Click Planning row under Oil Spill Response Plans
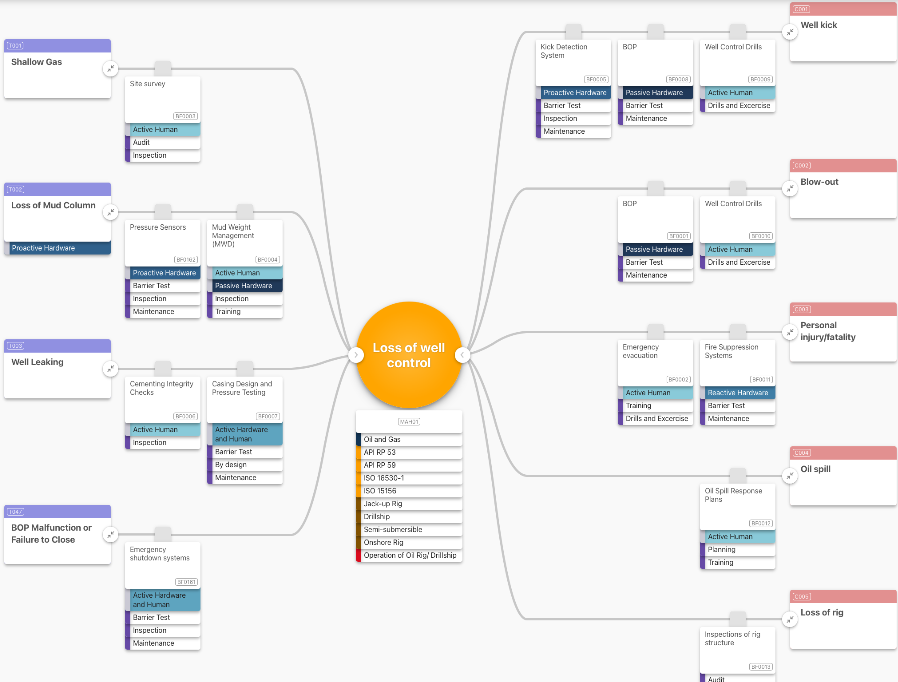This screenshot has height=682, width=898. [738, 550]
